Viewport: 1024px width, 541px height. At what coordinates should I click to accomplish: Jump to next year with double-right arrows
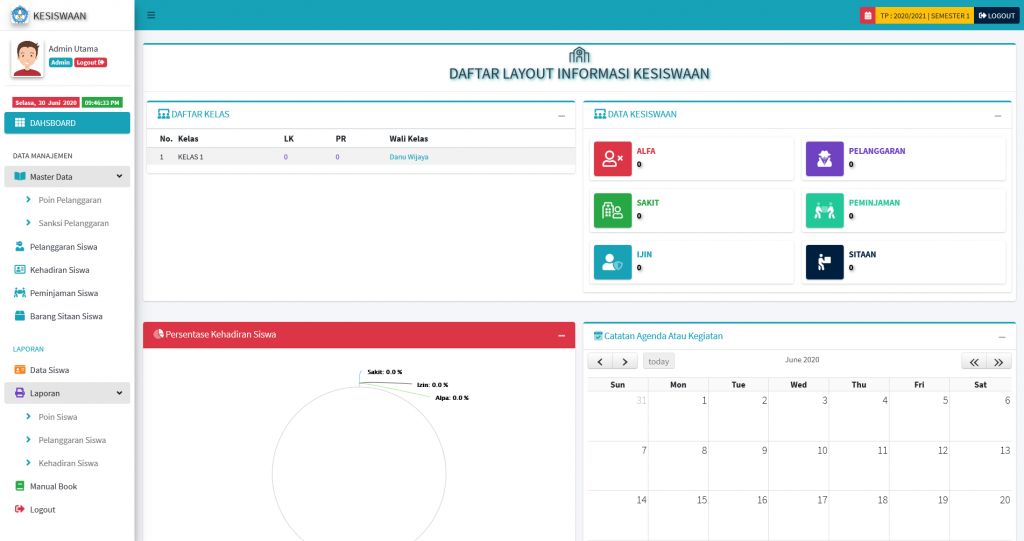[x=999, y=362]
